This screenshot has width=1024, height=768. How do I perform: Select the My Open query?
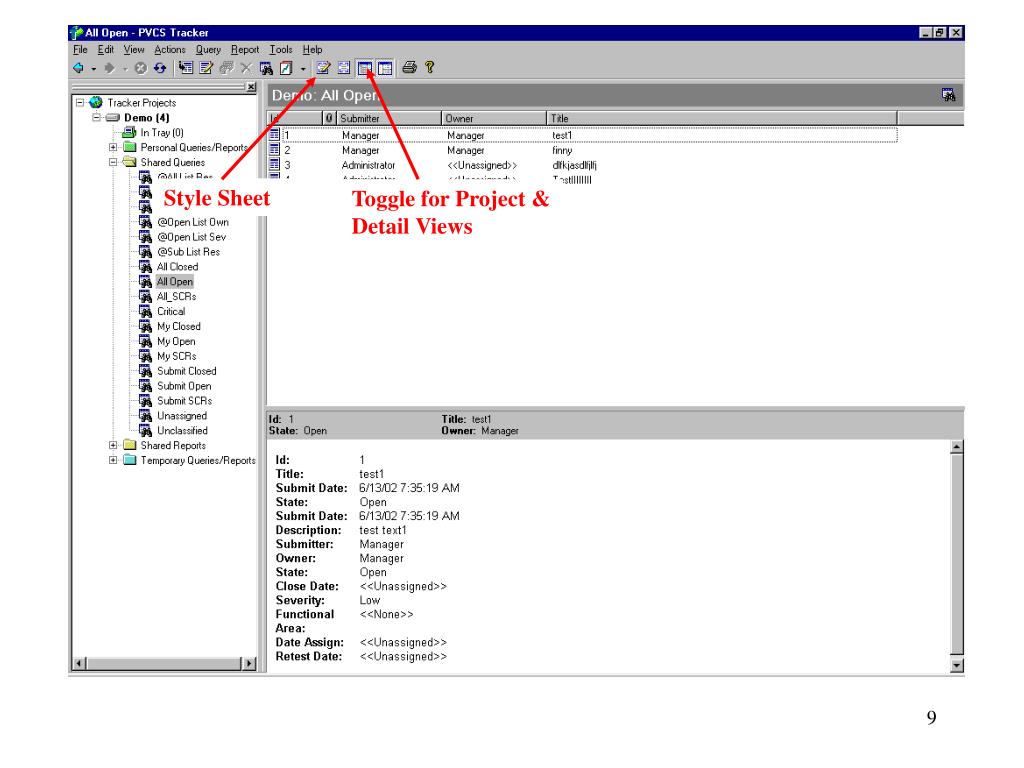176,342
